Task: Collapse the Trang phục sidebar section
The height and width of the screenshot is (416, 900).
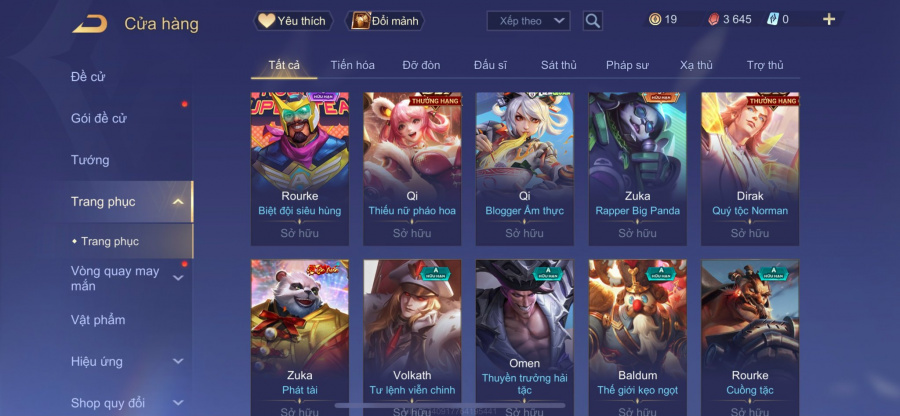Action: click(x=179, y=201)
